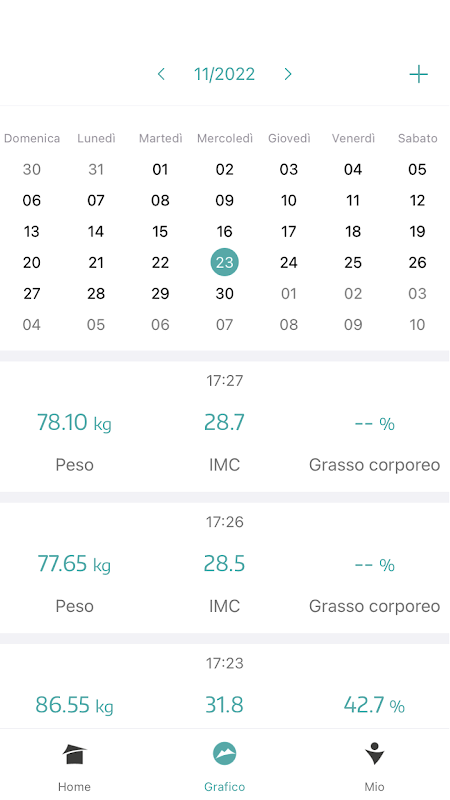The height and width of the screenshot is (800, 450).
Task: Tap the 42.7 % body fat value
Action: [374, 705]
